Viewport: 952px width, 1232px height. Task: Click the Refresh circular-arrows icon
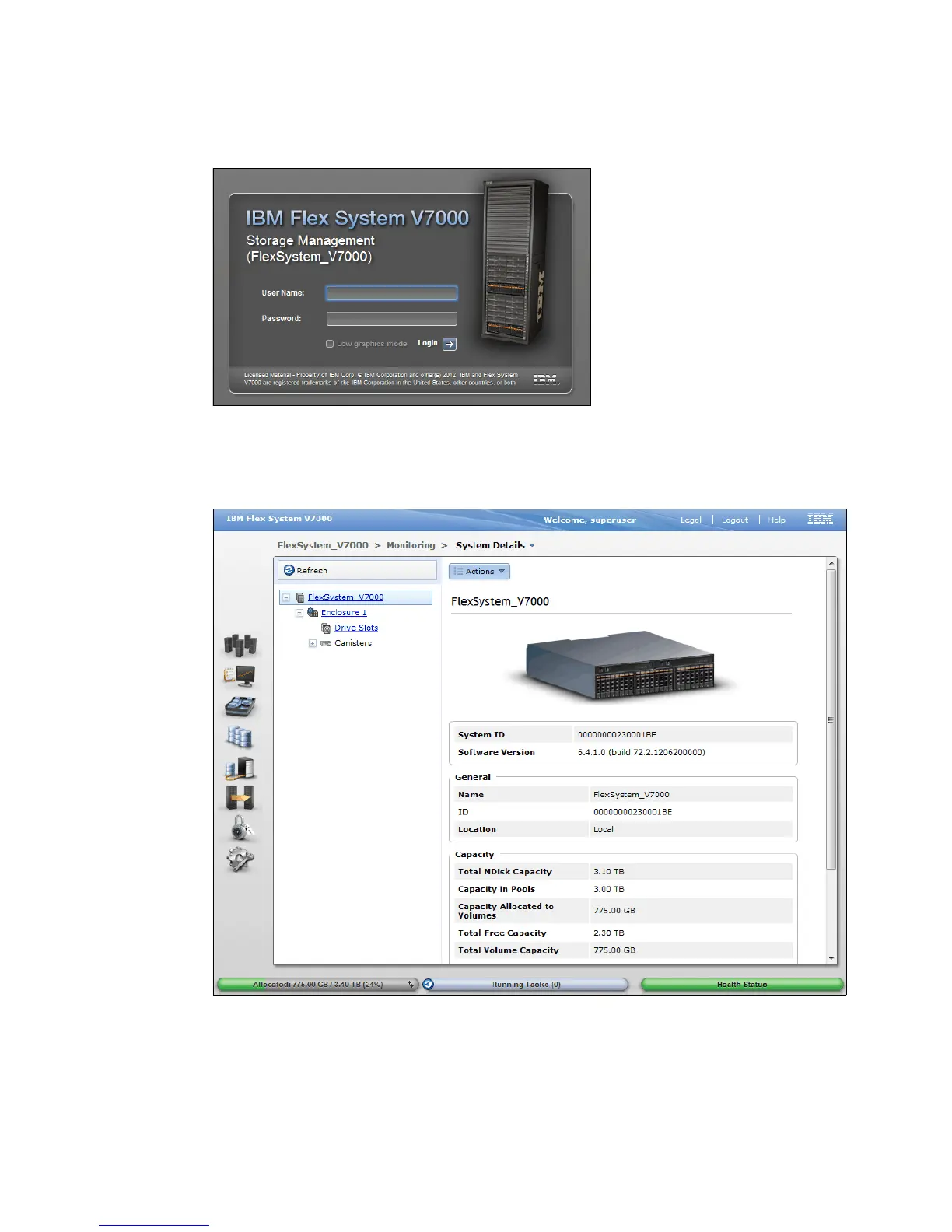point(289,570)
